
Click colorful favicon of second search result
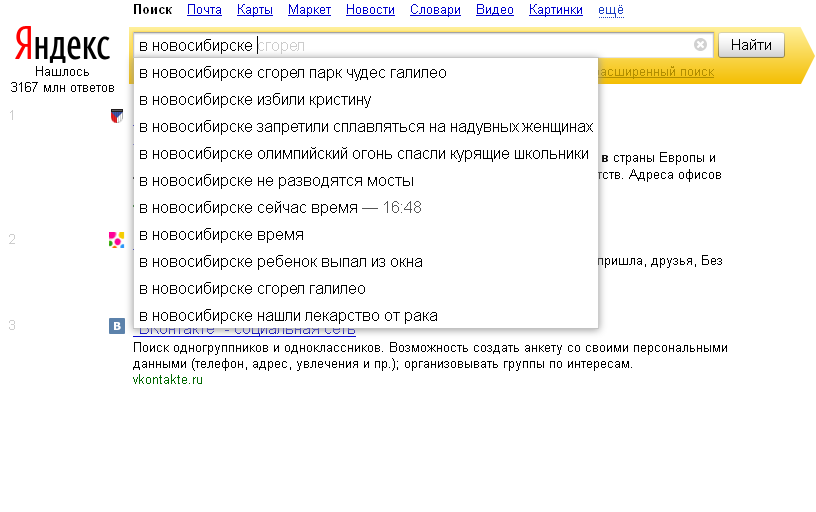[x=117, y=240]
